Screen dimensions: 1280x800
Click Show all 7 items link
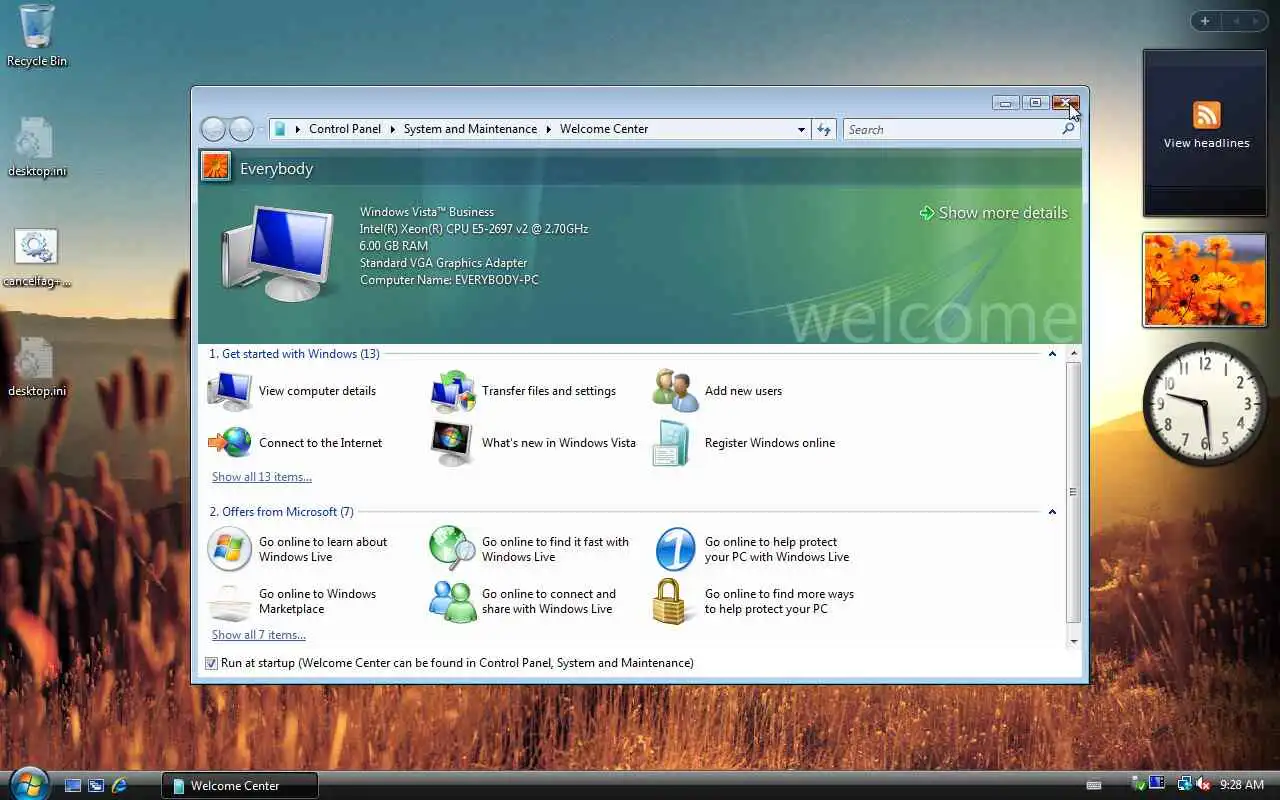tap(259, 635)
